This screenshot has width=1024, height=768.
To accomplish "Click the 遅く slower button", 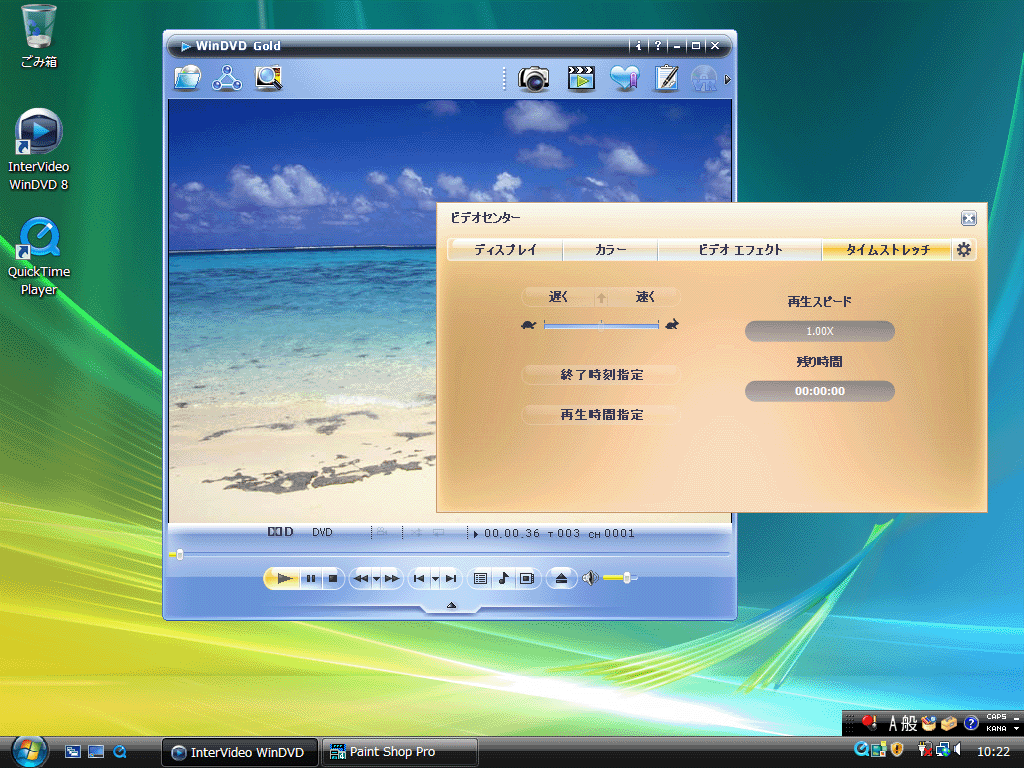I will [558, 297].
